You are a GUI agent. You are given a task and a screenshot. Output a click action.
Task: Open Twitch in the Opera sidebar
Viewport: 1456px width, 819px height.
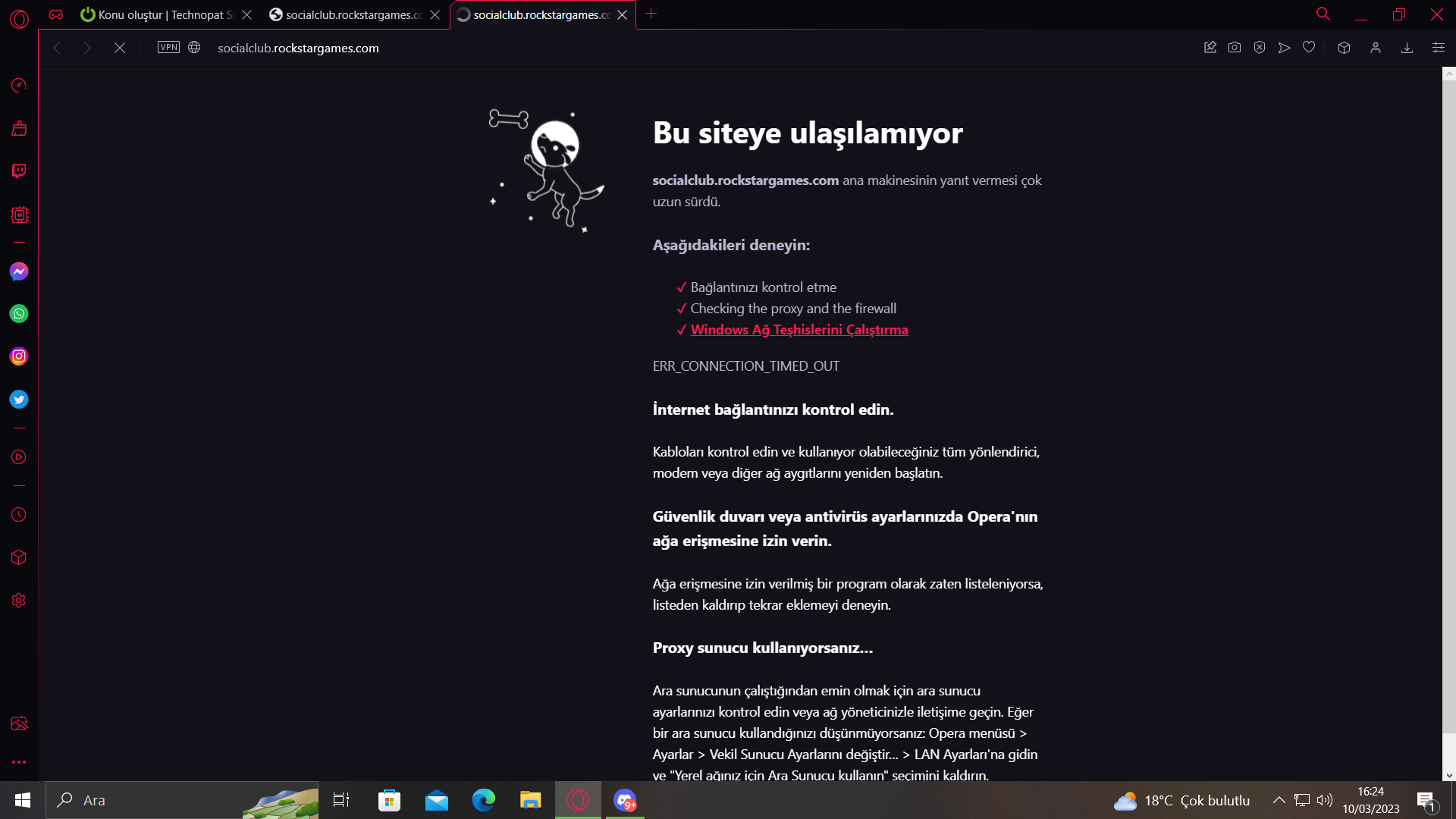click(x=19, y=171)
